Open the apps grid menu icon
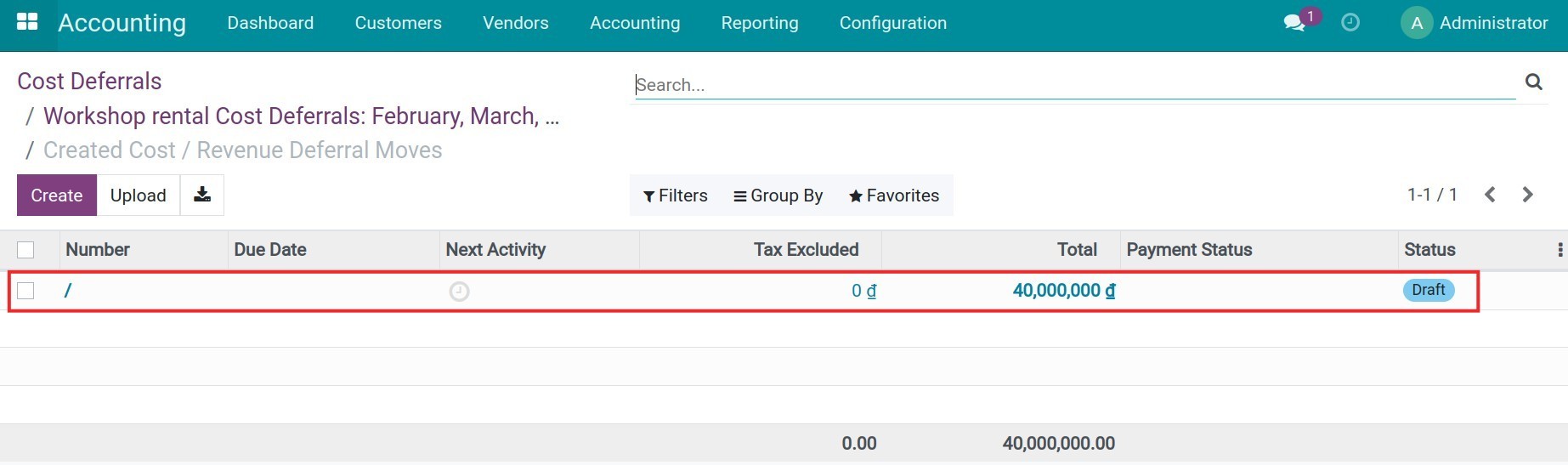 (27, 23)
